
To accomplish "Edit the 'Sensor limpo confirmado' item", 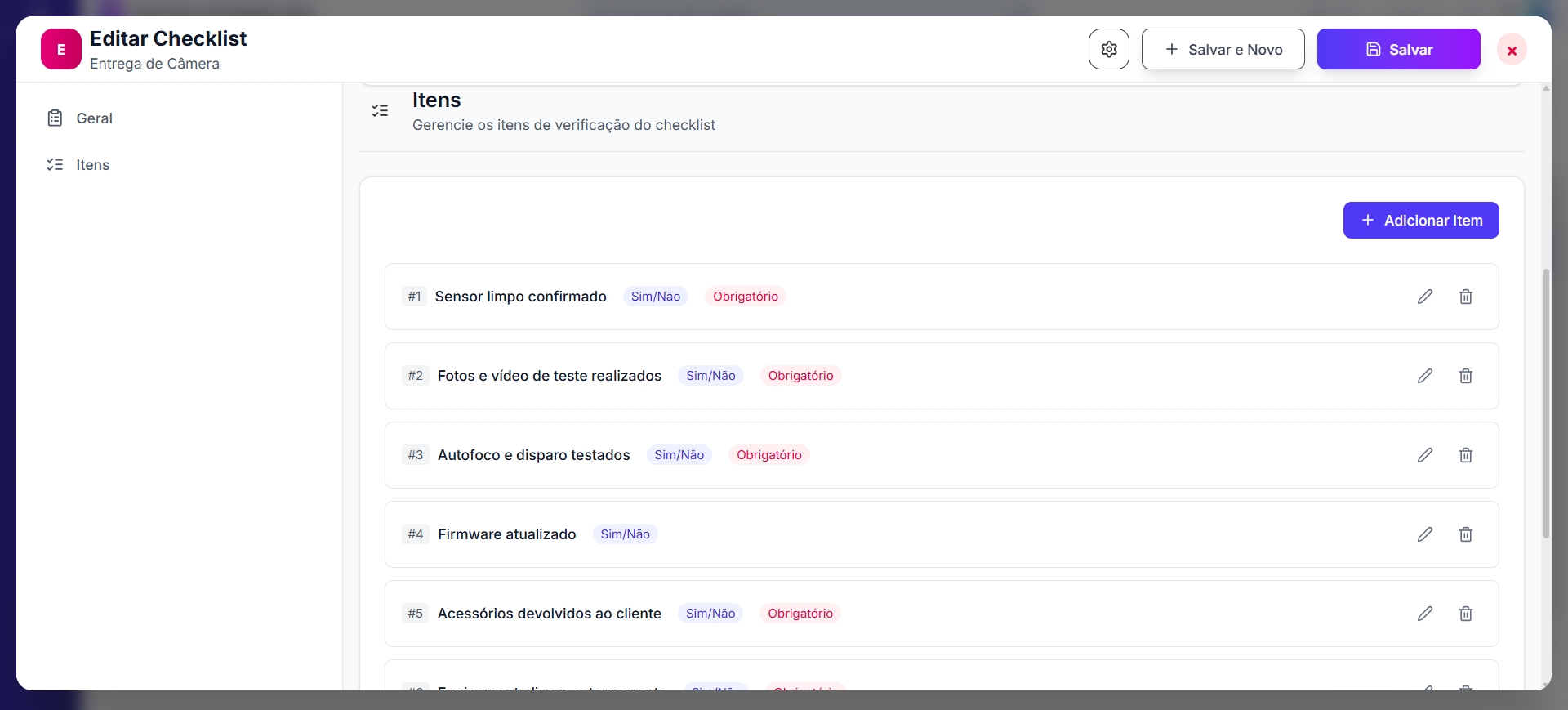I will 1424,297.
